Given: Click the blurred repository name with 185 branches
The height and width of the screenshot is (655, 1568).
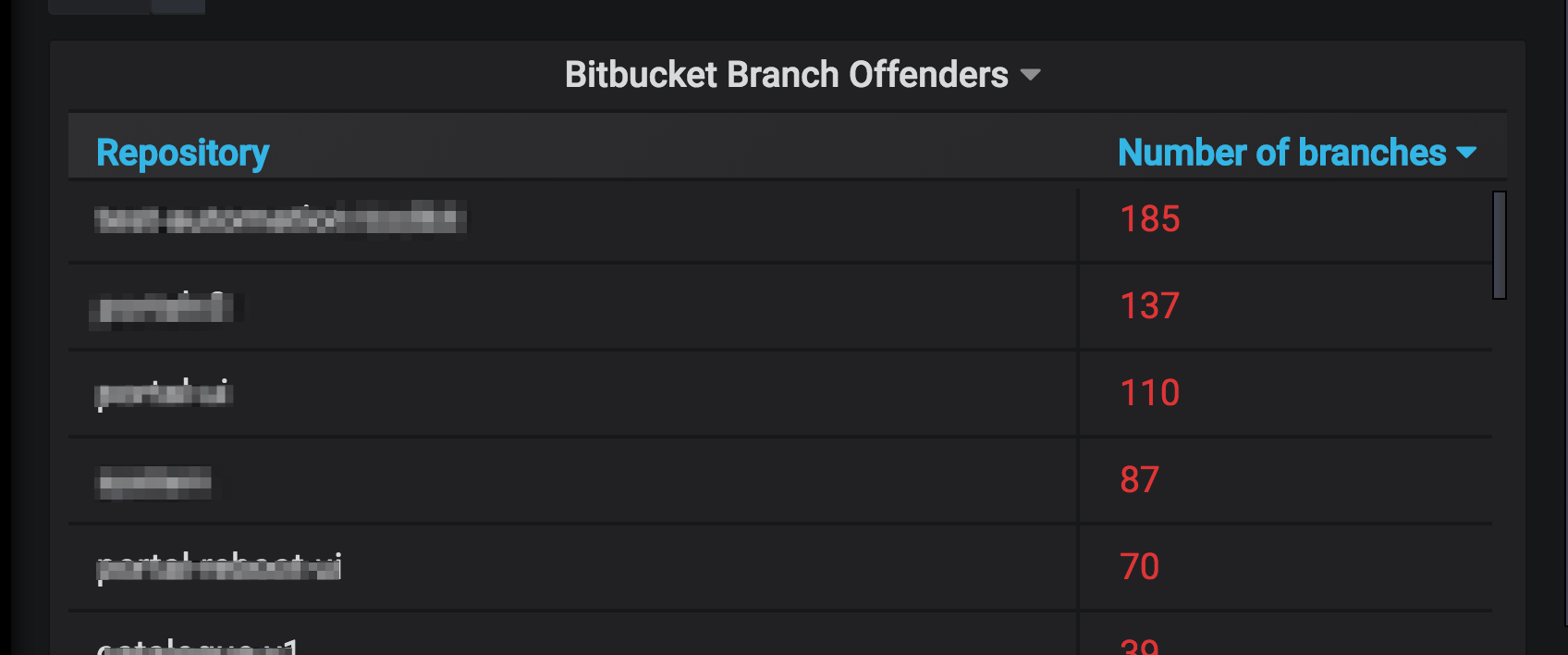Looking at the screenshot, I should 280,219.
